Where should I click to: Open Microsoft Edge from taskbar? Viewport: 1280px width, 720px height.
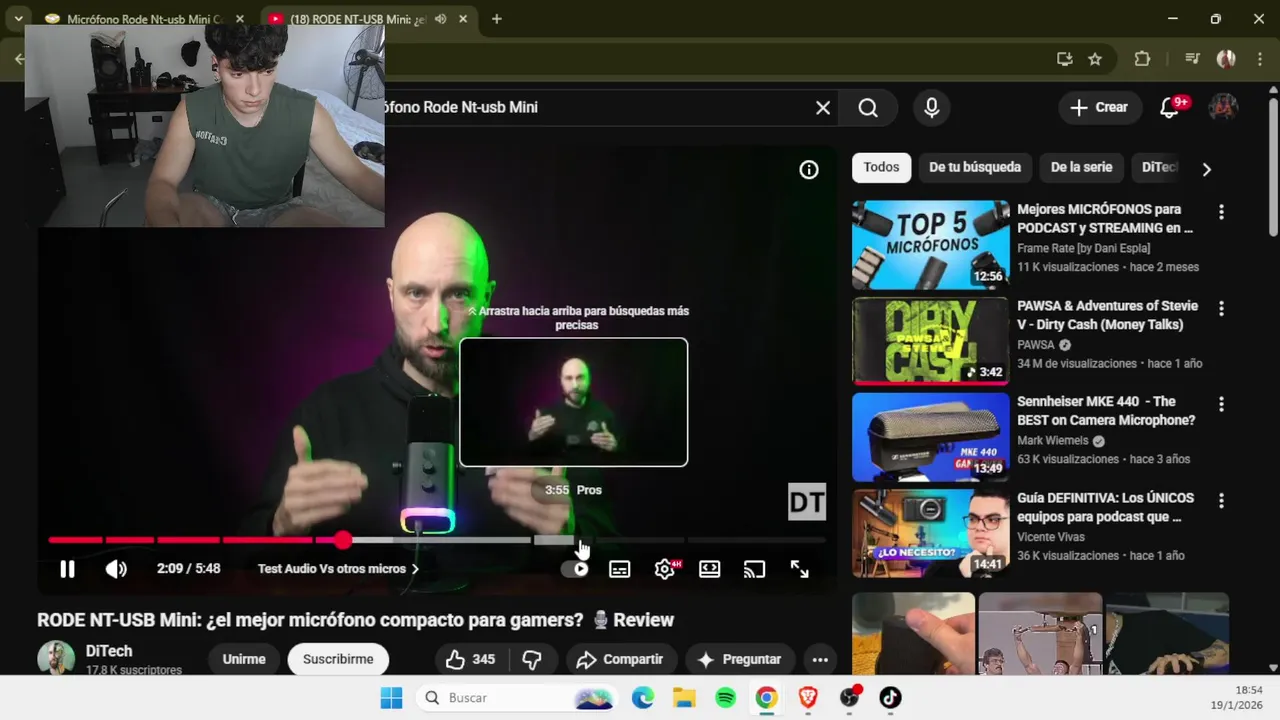tap(643, 698)
